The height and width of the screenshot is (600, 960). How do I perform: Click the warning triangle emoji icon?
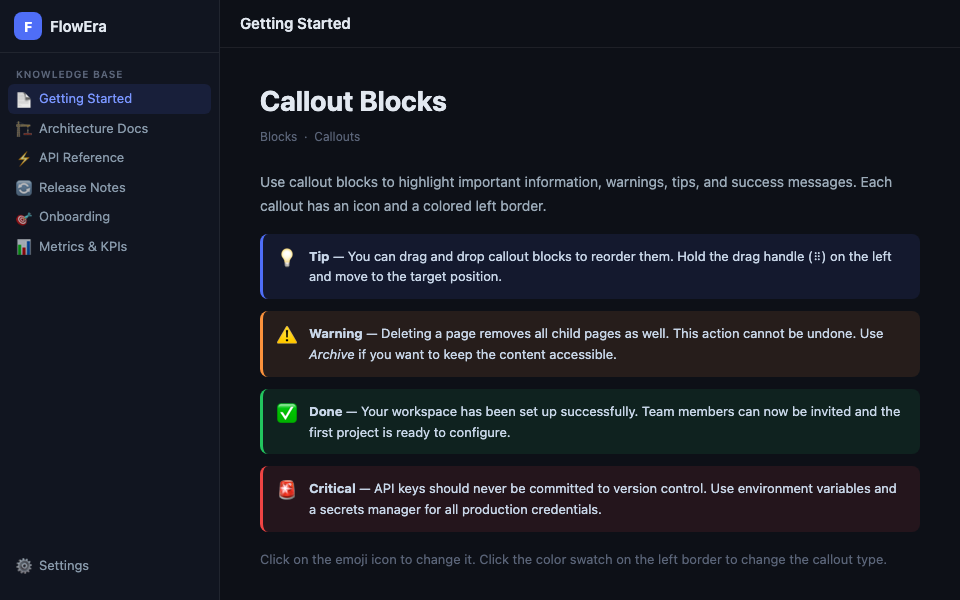[x=287, y=335]
